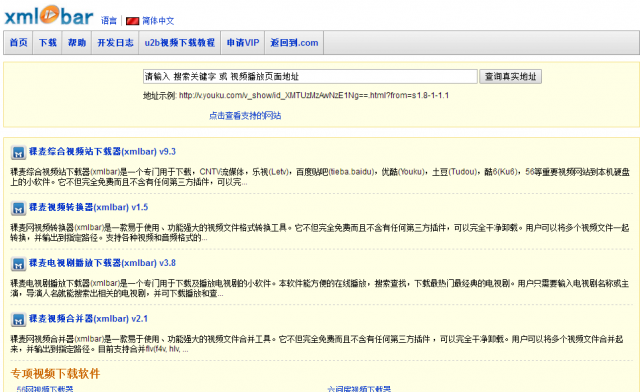Click icon beside 稞麦视频合并器 v2.1
640x392 pixels.
pos(18,319)
